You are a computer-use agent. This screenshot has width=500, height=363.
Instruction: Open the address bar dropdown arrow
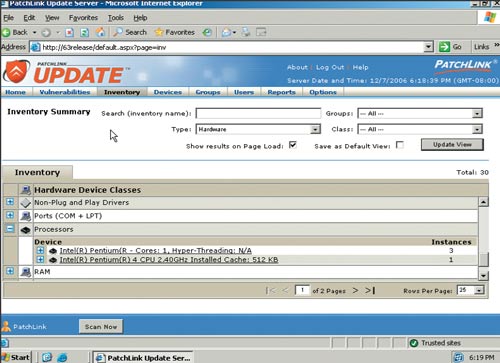tap(428, 47)
